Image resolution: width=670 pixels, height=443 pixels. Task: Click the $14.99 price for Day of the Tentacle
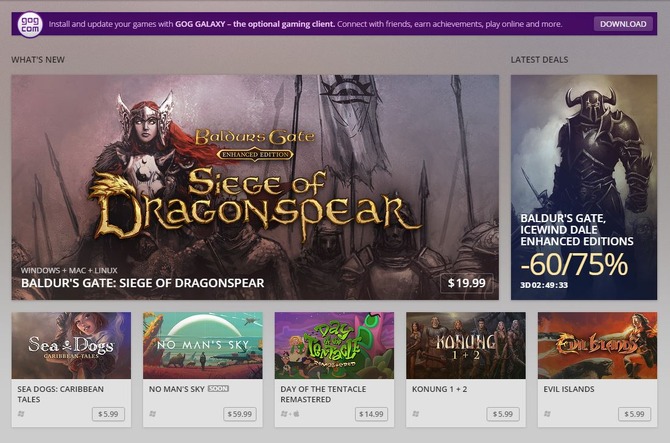(370, 413)
